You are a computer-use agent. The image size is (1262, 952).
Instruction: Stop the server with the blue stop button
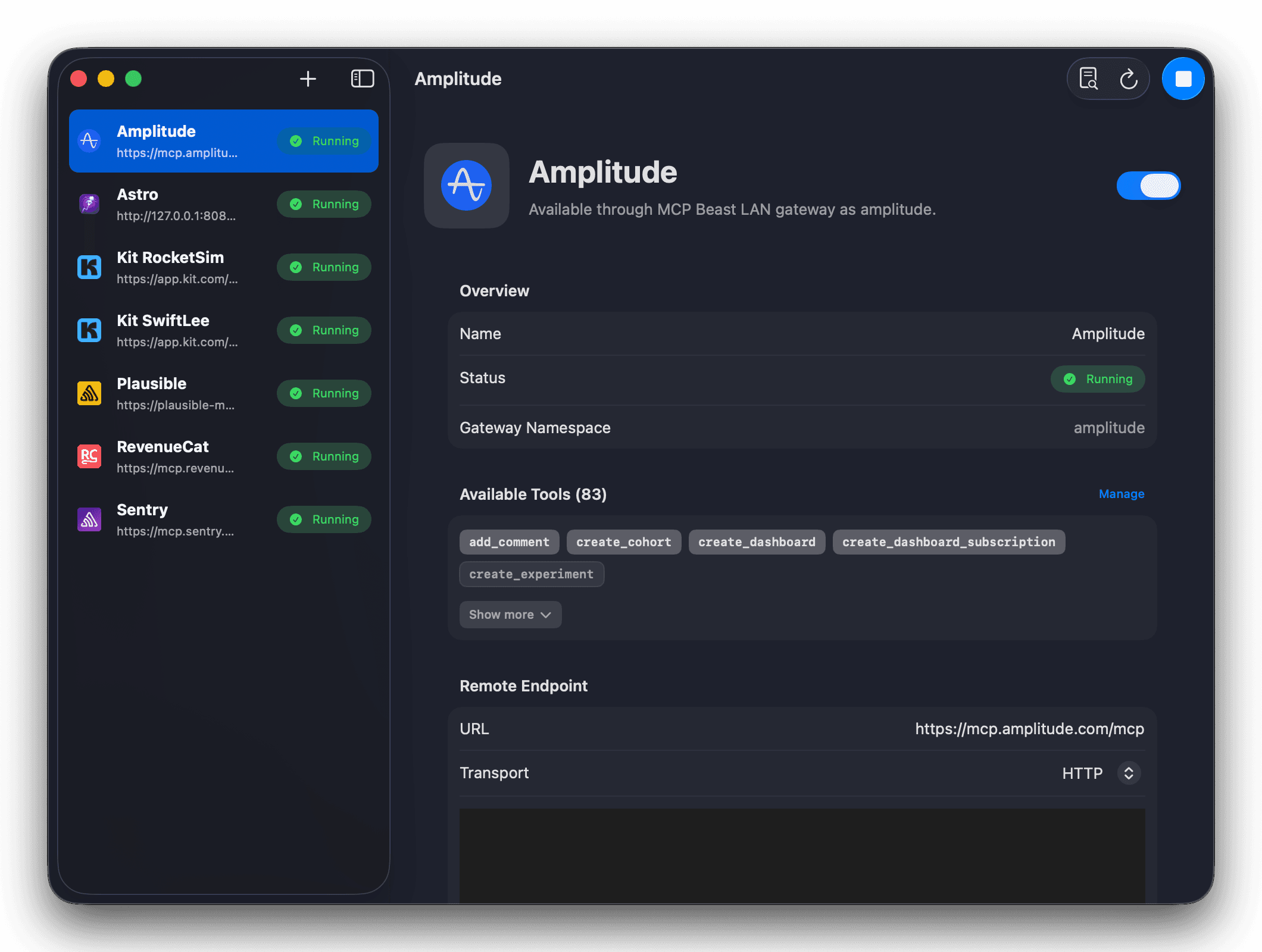(1183, 79)
